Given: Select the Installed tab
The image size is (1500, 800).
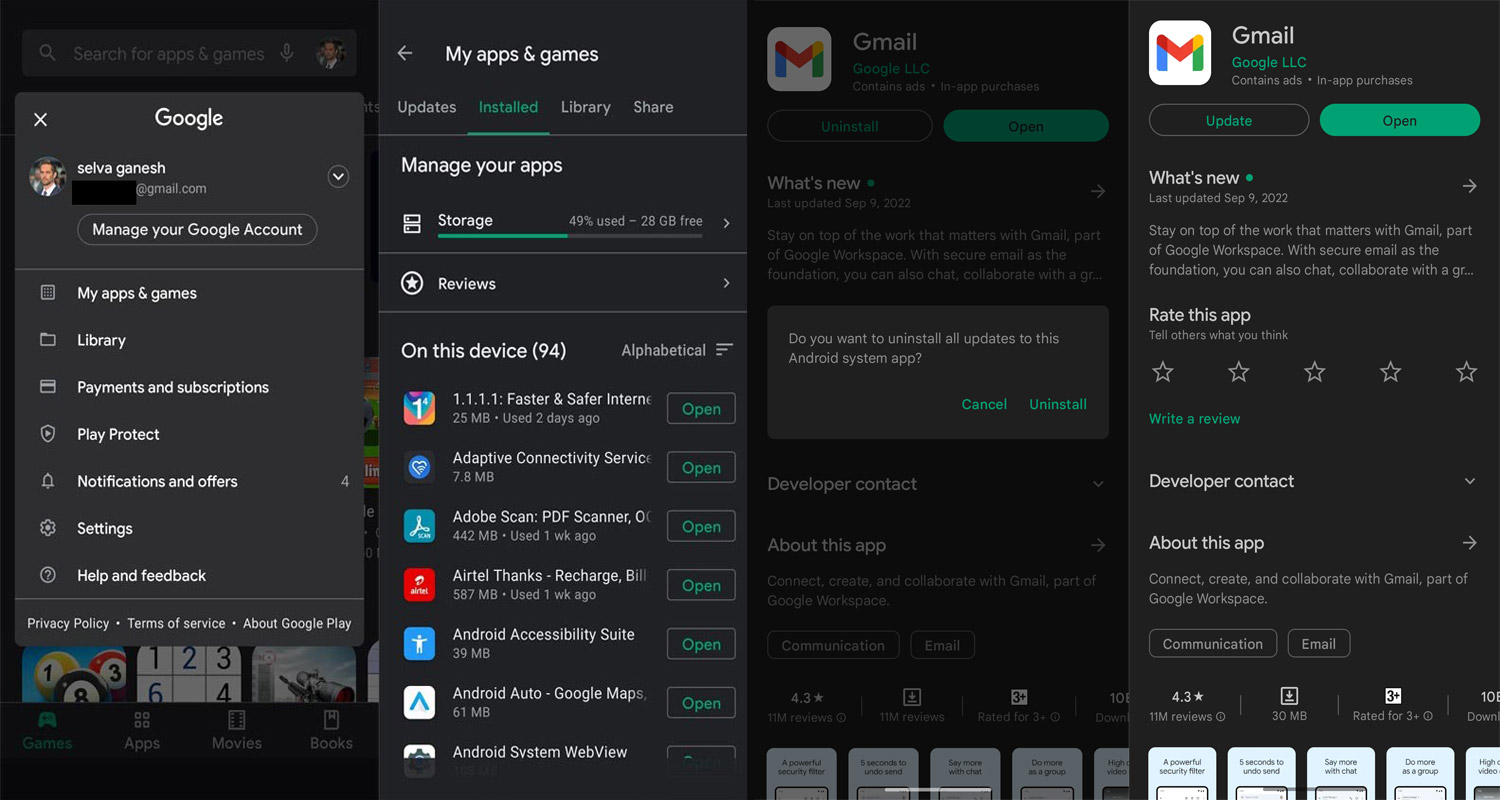Looking at the screenshot, I should pos(508,107).
